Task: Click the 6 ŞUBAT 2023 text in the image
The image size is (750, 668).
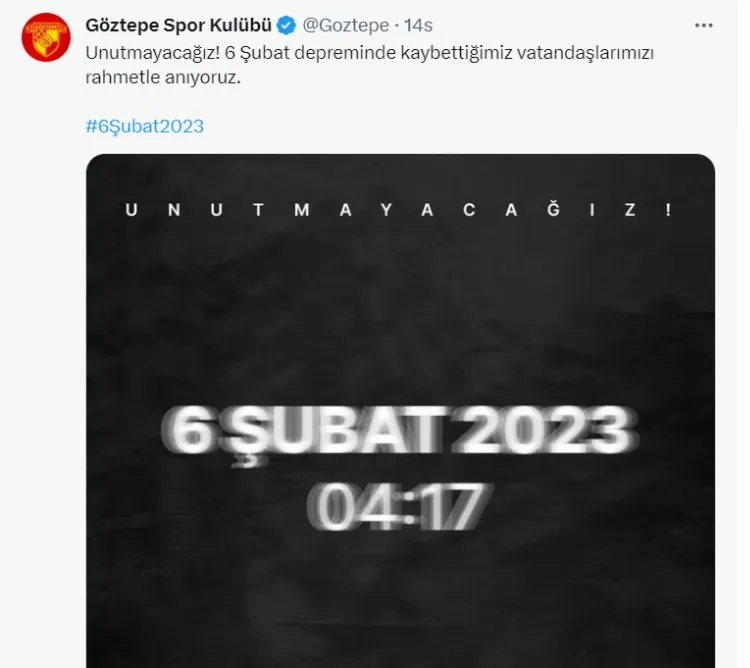Action: pyautogui.click(x=400, y=430)
